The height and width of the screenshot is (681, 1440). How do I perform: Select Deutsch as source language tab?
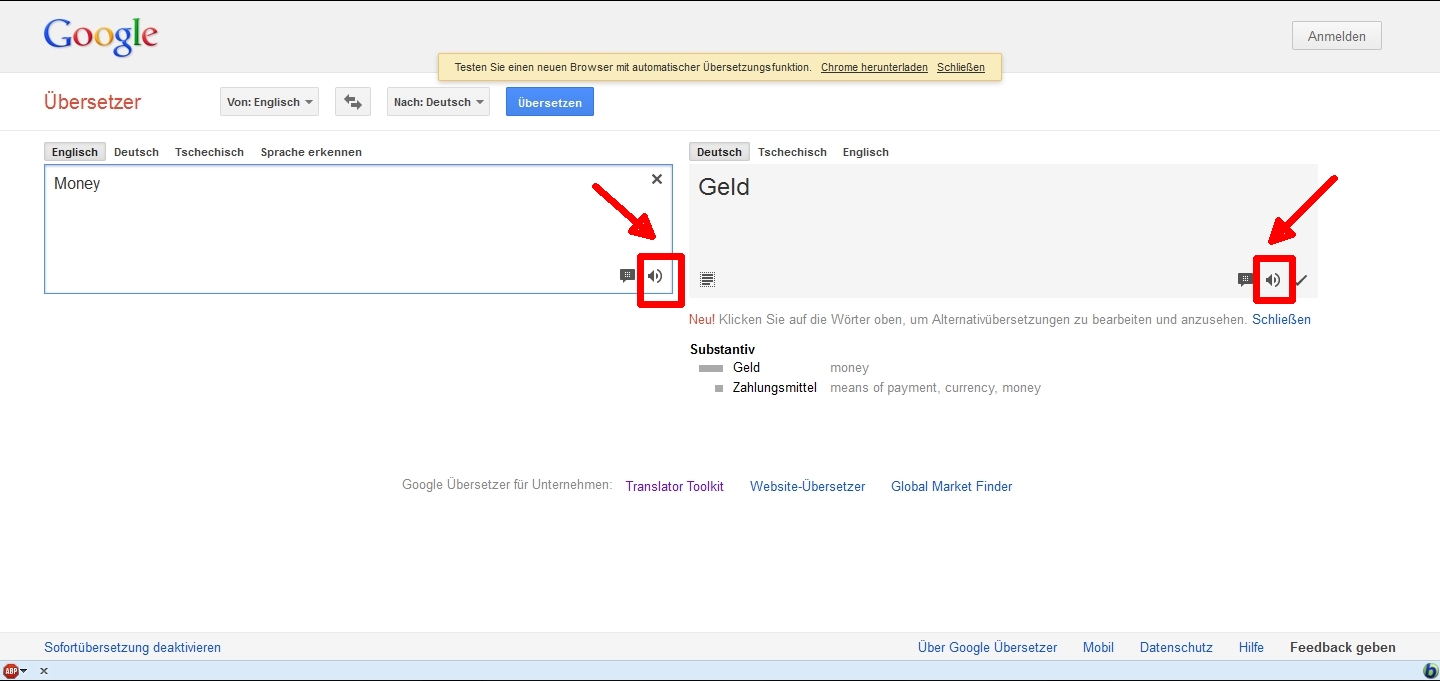pyautogui.click(x=136, y=152)
